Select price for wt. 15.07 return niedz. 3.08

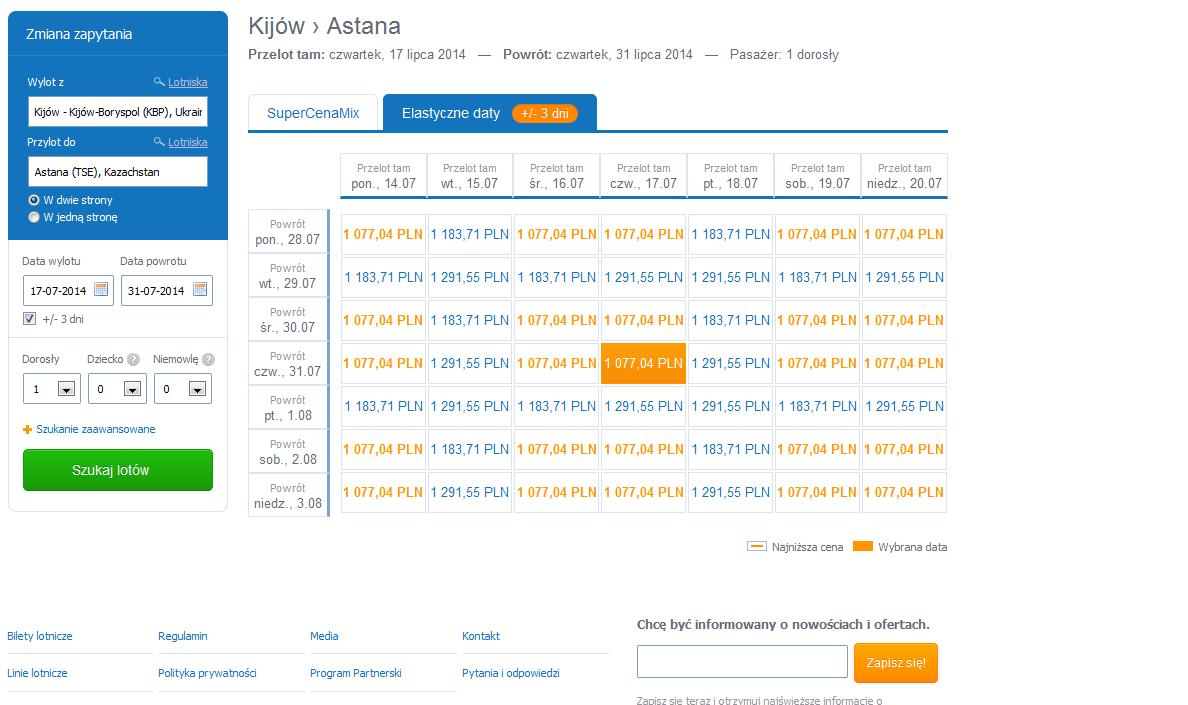click(x=470, y=492)
